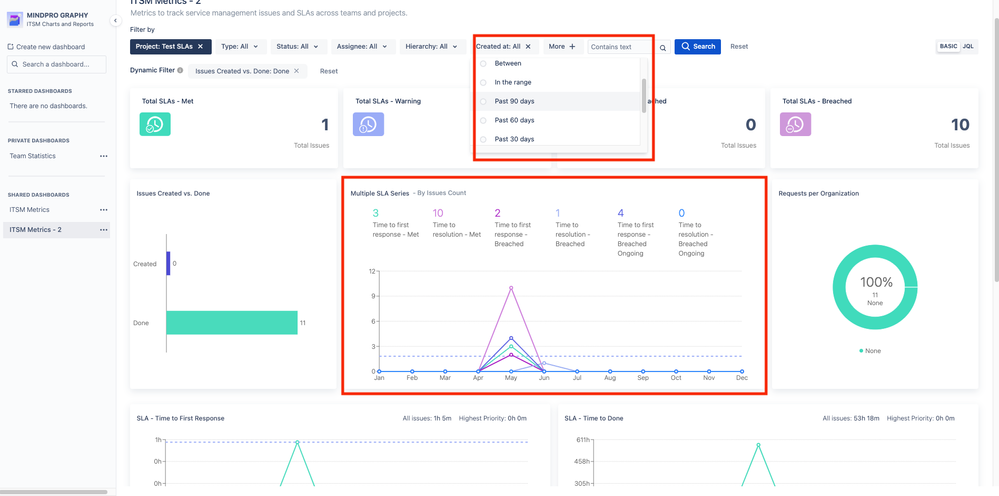Collapse the sidebar with the chevron button
This screenshot has width=999, height=496.
pyautogui.click(x=115, y=20)
